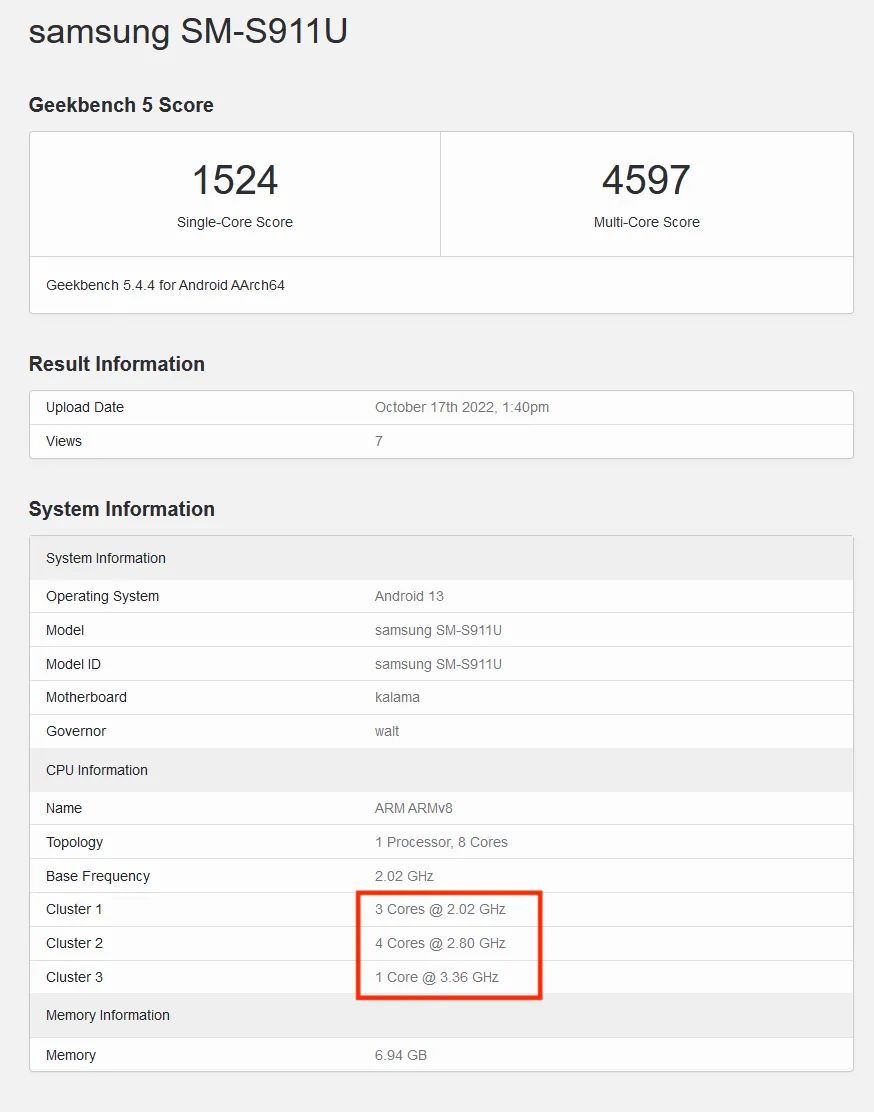
Task: Click the Governor value walt
Action: (x=387, y=731)
